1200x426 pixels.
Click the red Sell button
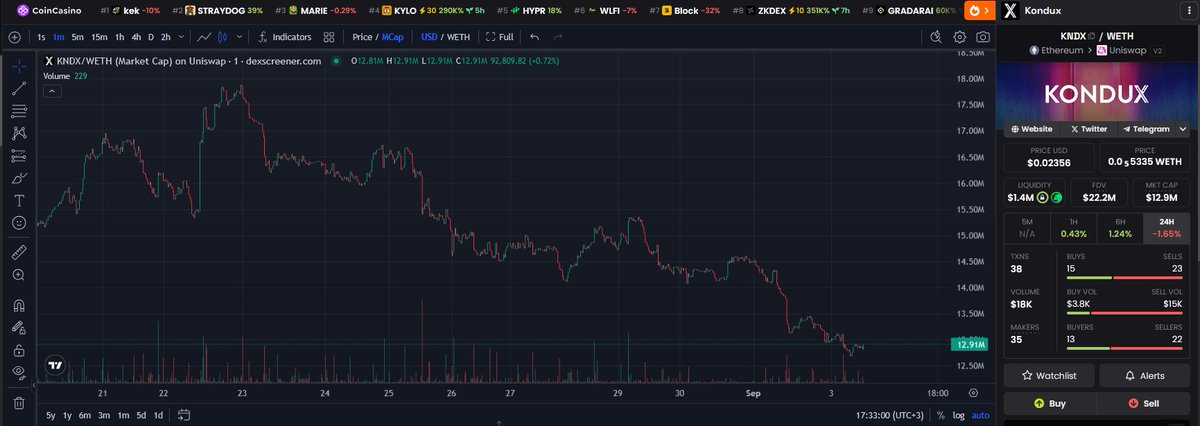point(1145,403)
